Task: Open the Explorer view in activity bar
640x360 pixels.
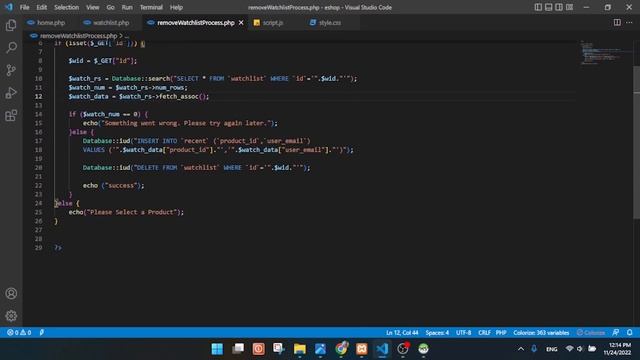Action: click(x=11, y=25)
